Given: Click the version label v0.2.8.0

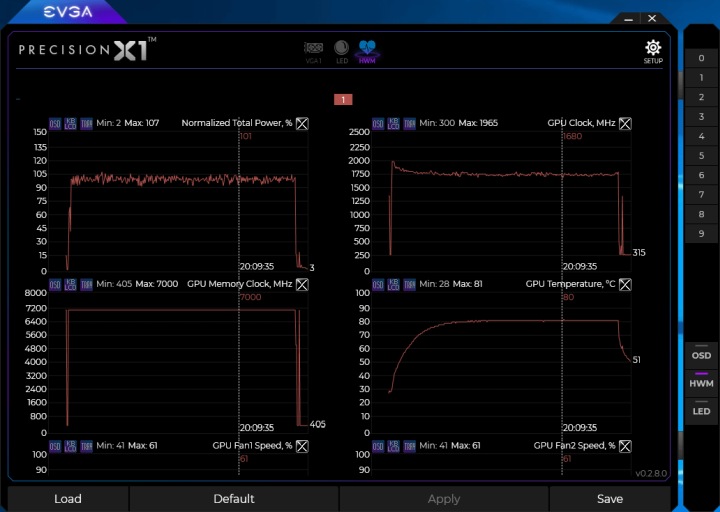Looking at the screenshot, I should (651, 473).
